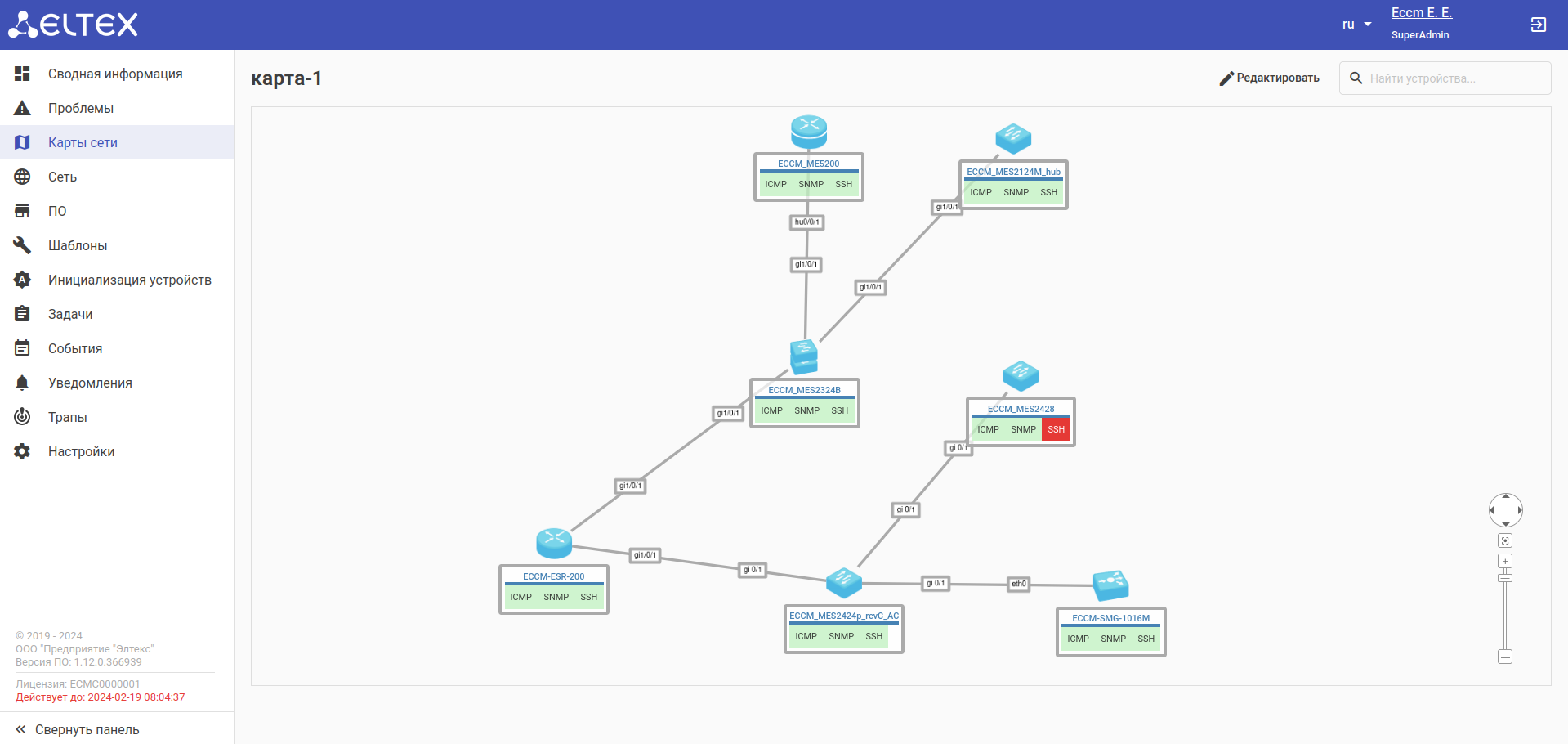Fit the map to the view
Viewport: 1568px width, 744px height.
[x=1505, y=540]
